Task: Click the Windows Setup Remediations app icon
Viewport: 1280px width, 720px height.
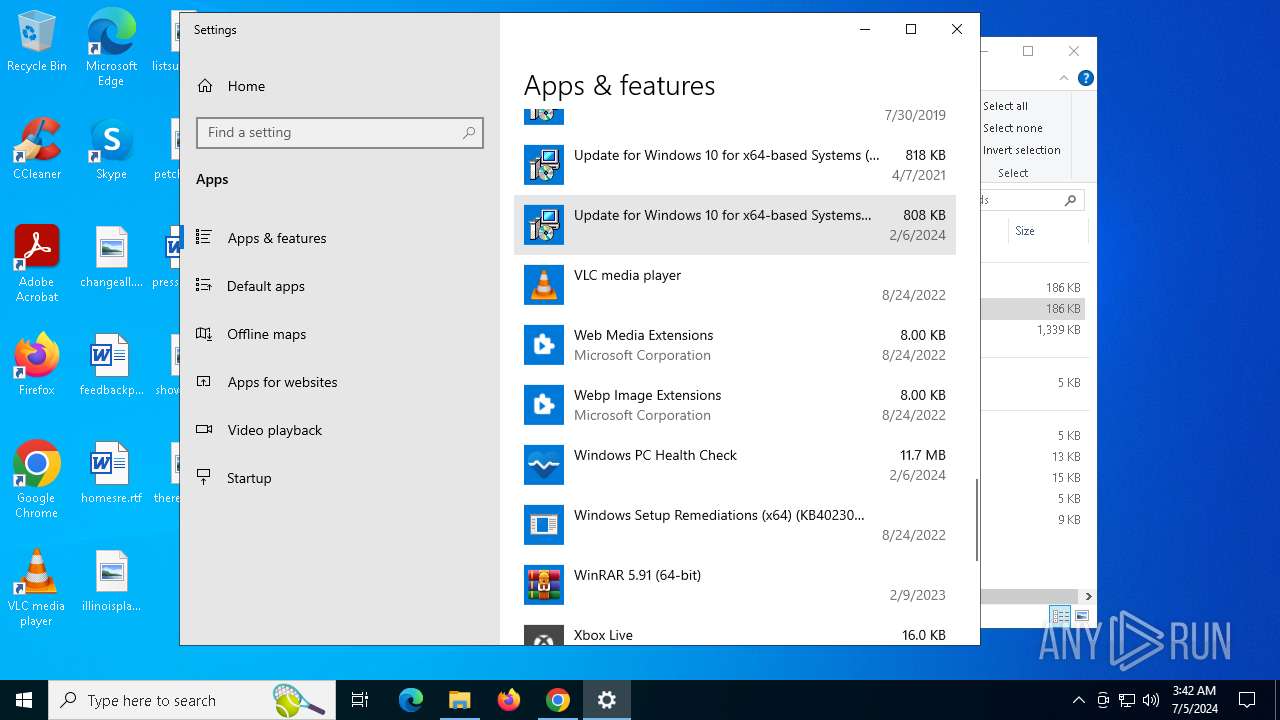Action: click(x=544, y=525)
